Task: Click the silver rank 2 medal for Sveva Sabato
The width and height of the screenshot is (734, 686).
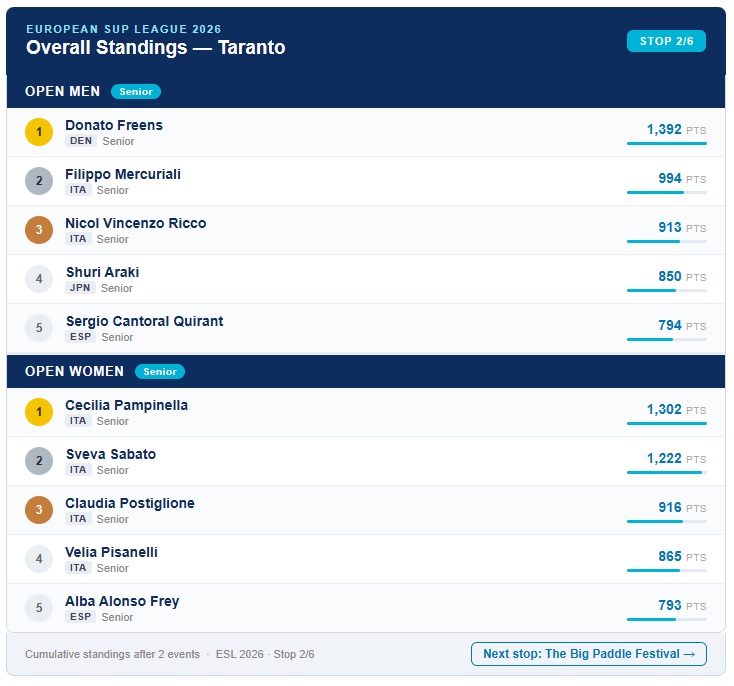Action: [x=39, y=461]
